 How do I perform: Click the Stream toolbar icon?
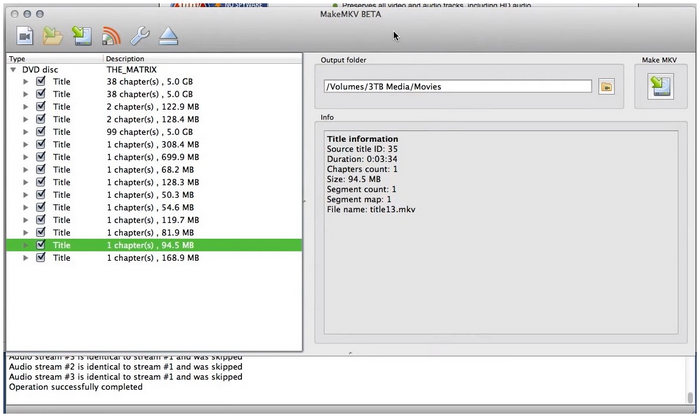(x=111, y=37)
